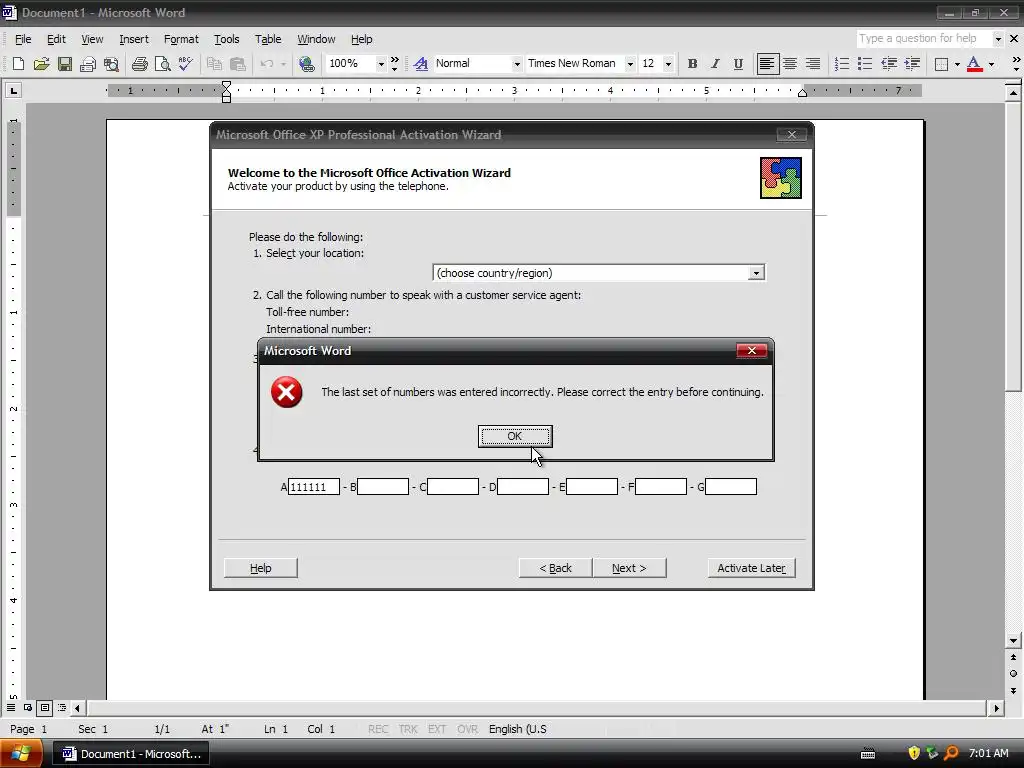Open the border style dropdown arrow

[957, 63]
